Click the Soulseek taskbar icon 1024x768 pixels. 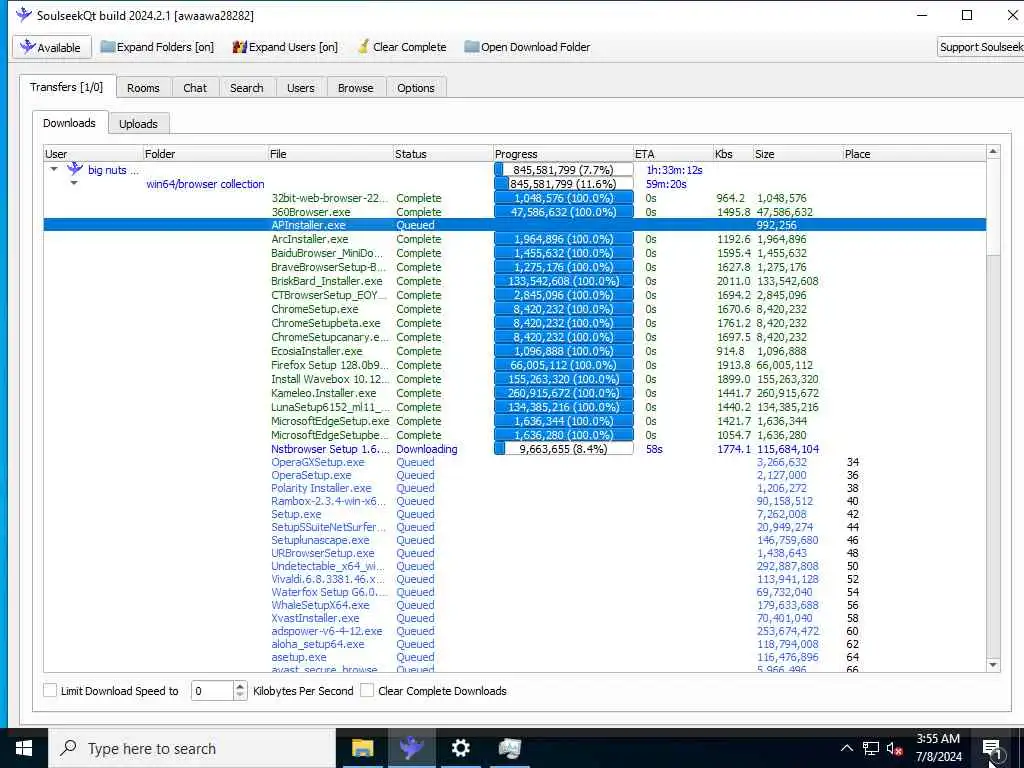pos(411,748)
